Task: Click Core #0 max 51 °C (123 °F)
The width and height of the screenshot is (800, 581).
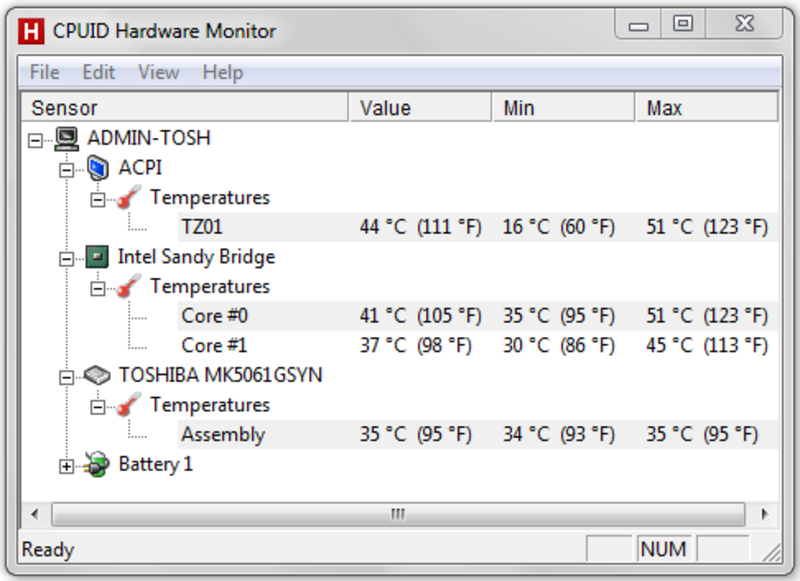Action: [707, 316]
